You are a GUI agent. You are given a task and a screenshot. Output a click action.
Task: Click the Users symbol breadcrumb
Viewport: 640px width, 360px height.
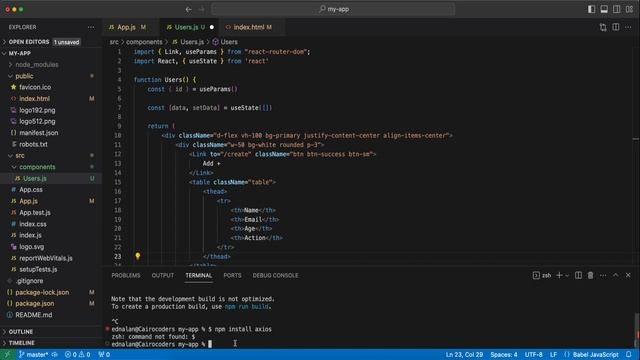(x=225, y=42)
